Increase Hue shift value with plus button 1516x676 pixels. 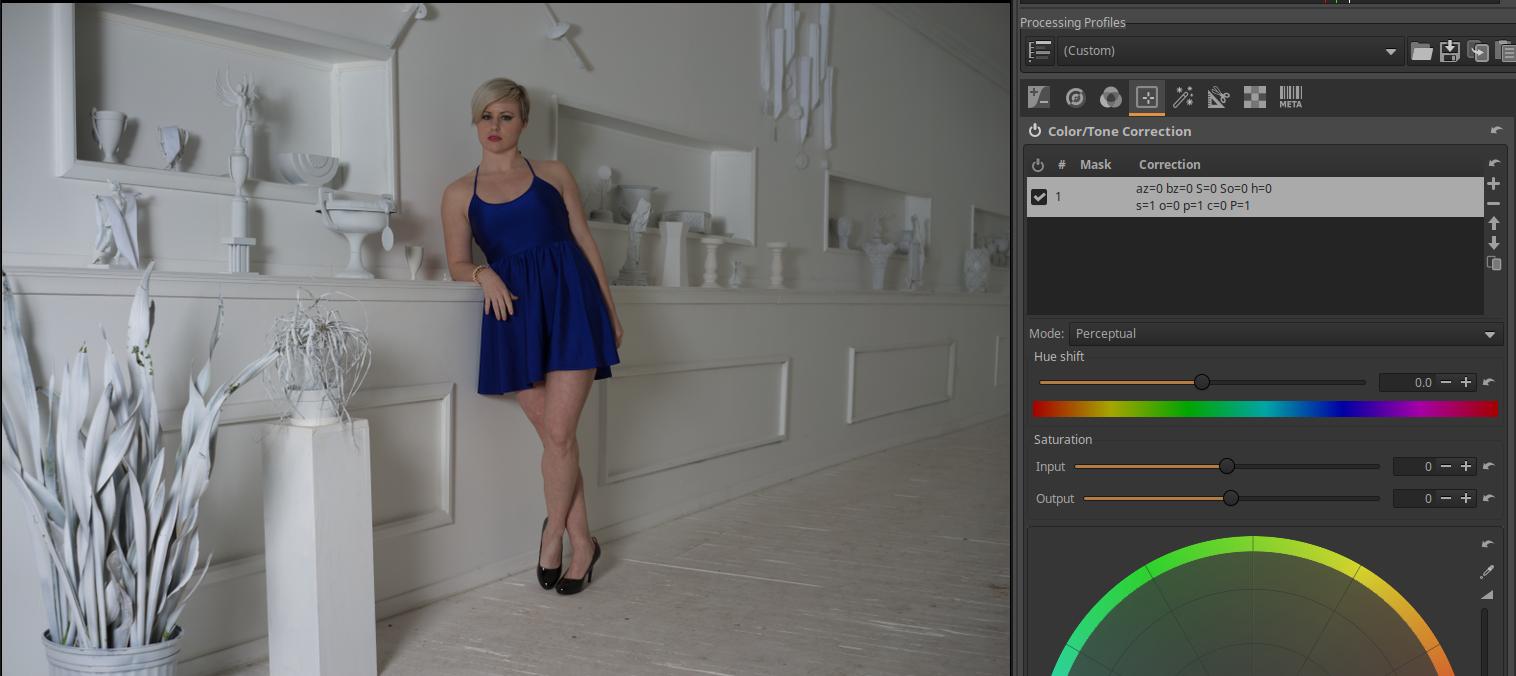[x=1466, y=383]
